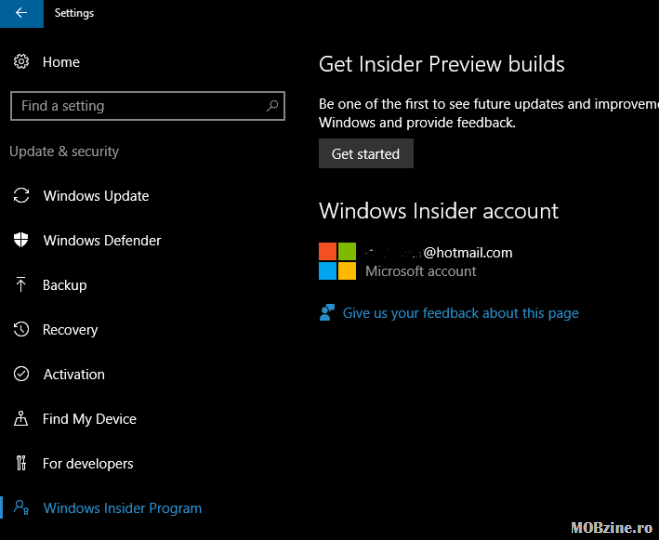Viewport: 659px width, 540px height.
Task: Focus the 'Find a setting' search field
Action: coord(140,106)
